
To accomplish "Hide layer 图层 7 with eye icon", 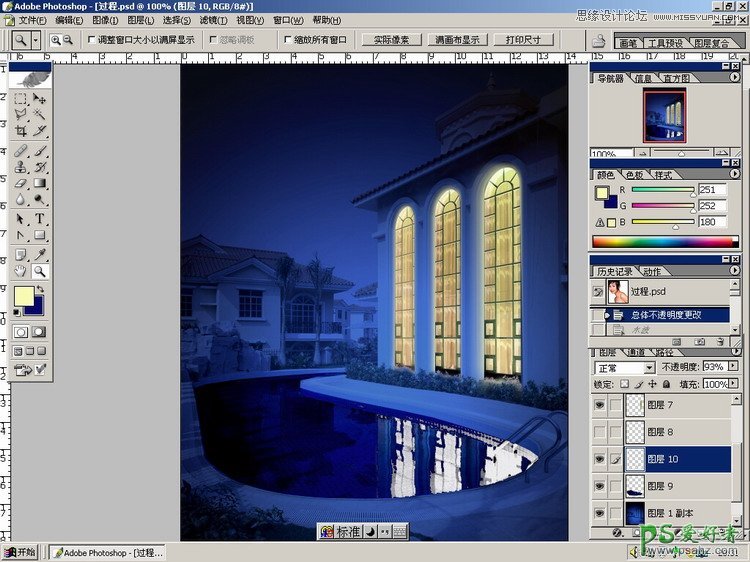I will tap(600, 405).
